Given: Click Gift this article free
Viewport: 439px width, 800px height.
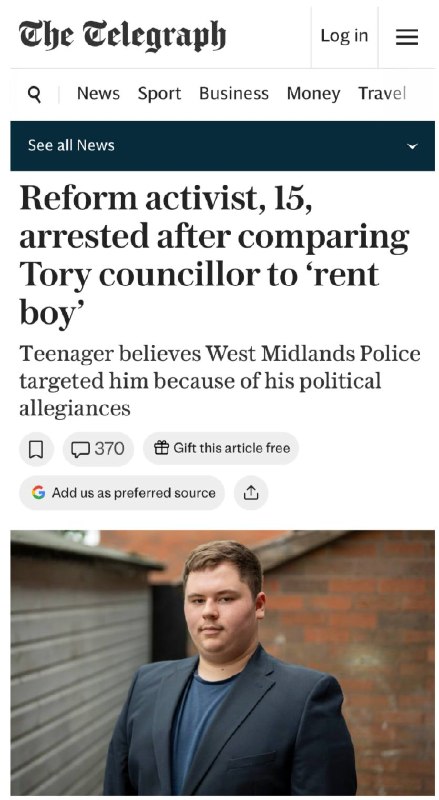Looking at the screenshot, I should [x=221, y=448].
